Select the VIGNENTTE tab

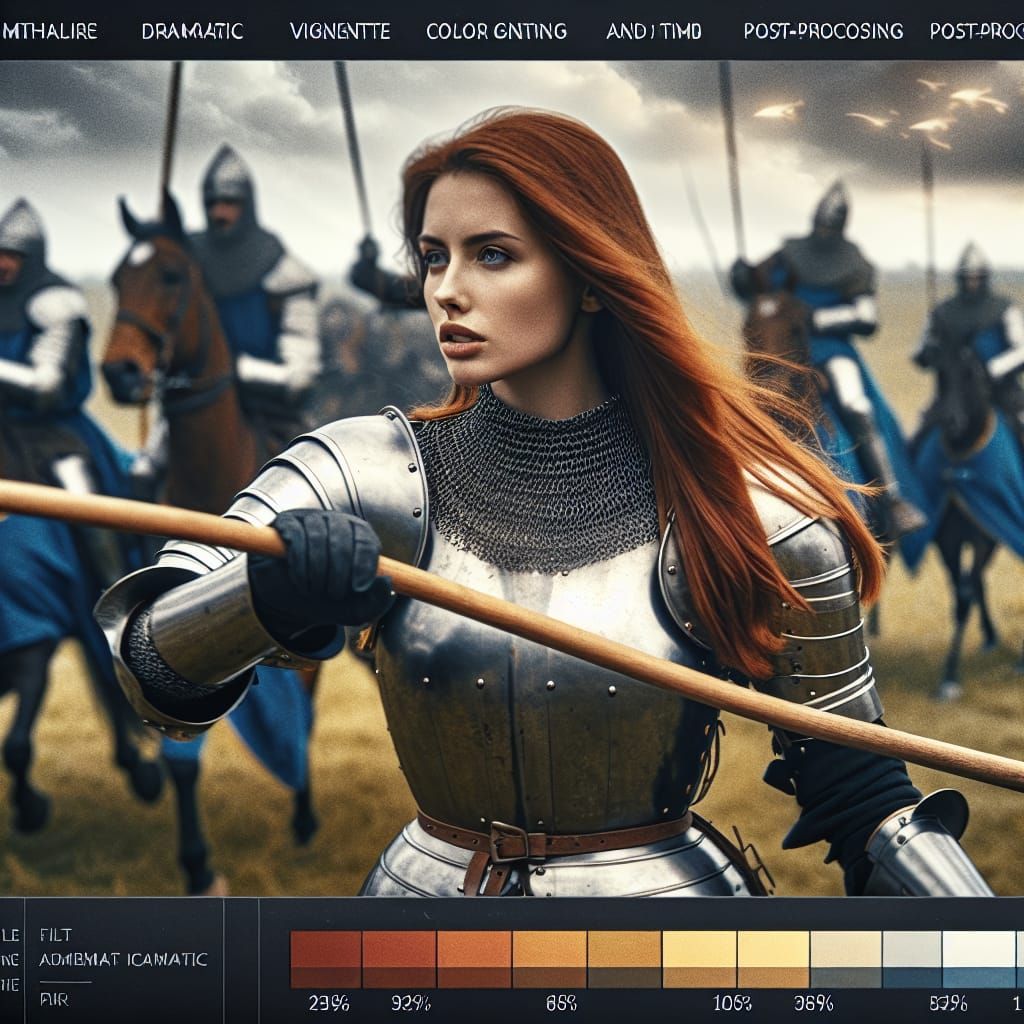point(340,31)
